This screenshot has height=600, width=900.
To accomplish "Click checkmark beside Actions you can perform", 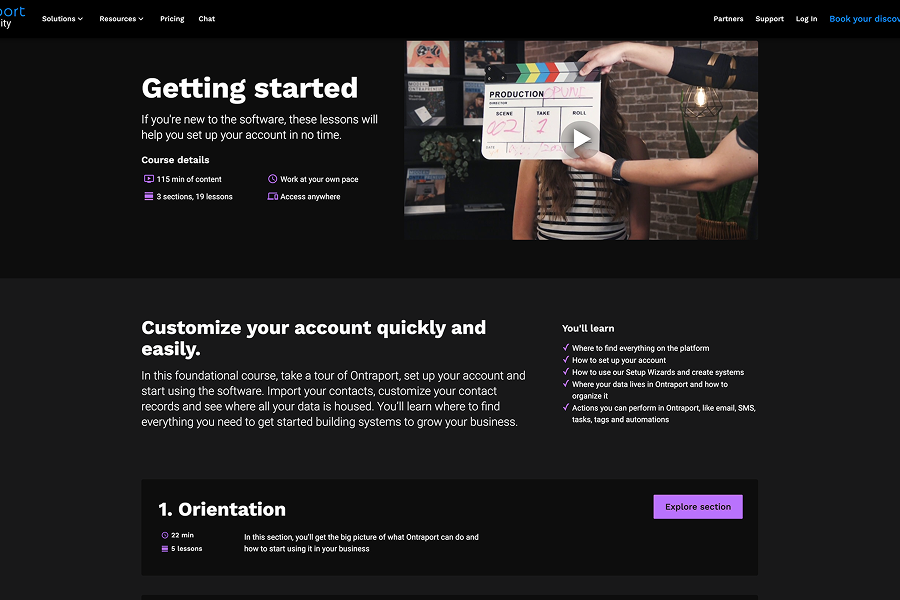I will (x=566, y=407).
